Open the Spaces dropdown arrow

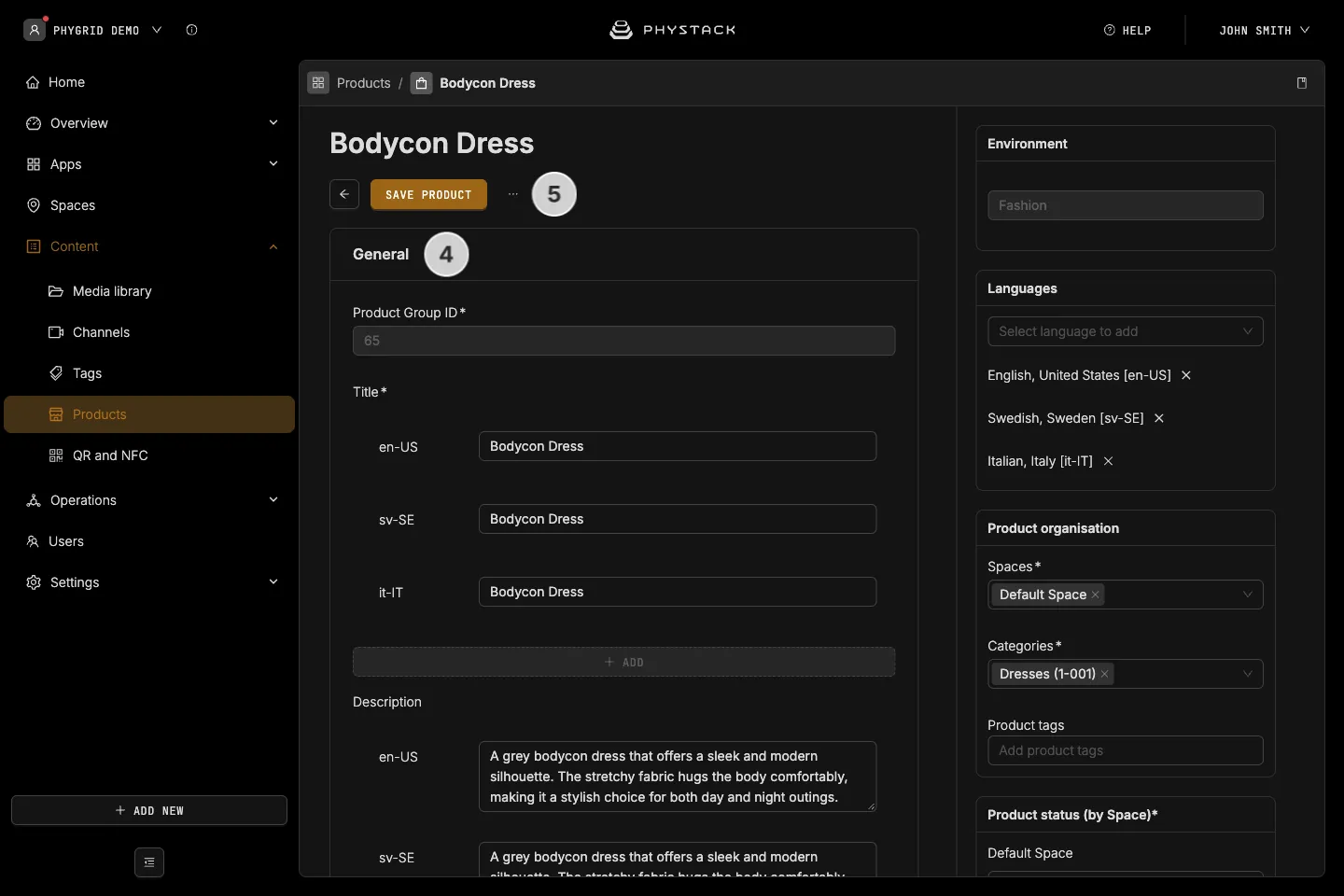(1248, 595)
